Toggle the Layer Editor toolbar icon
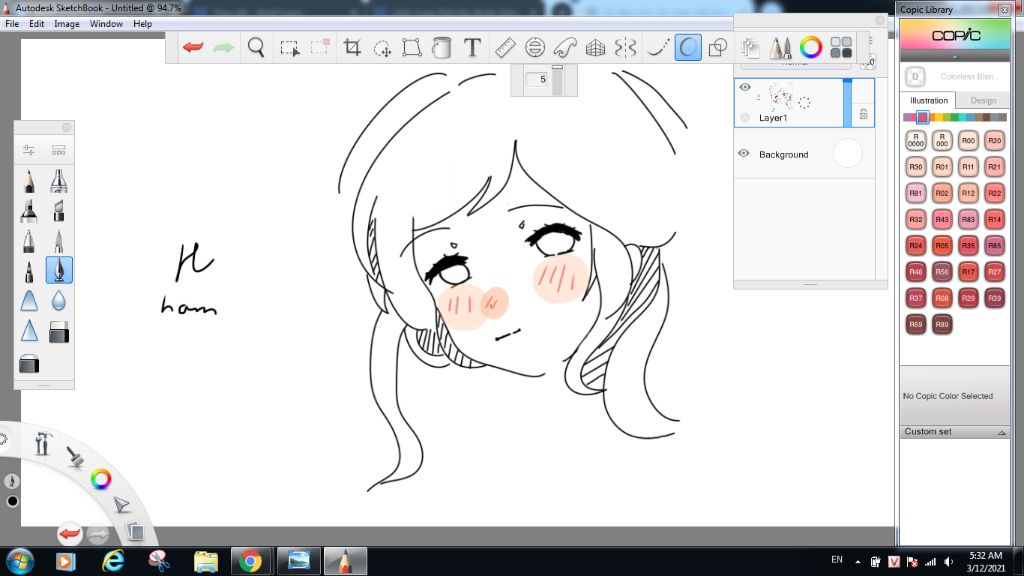This screenshot has height=576, width=1024. click(750, 48)
